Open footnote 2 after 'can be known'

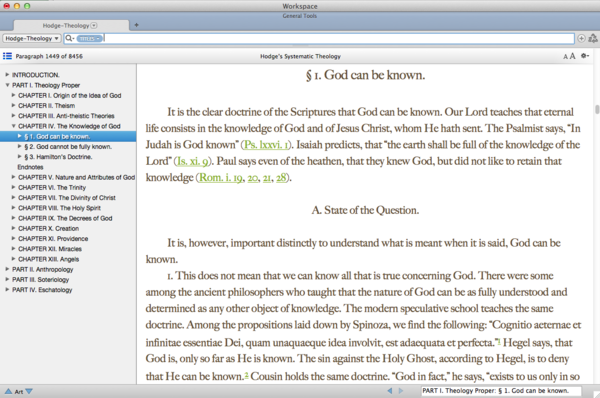point(246,374)
